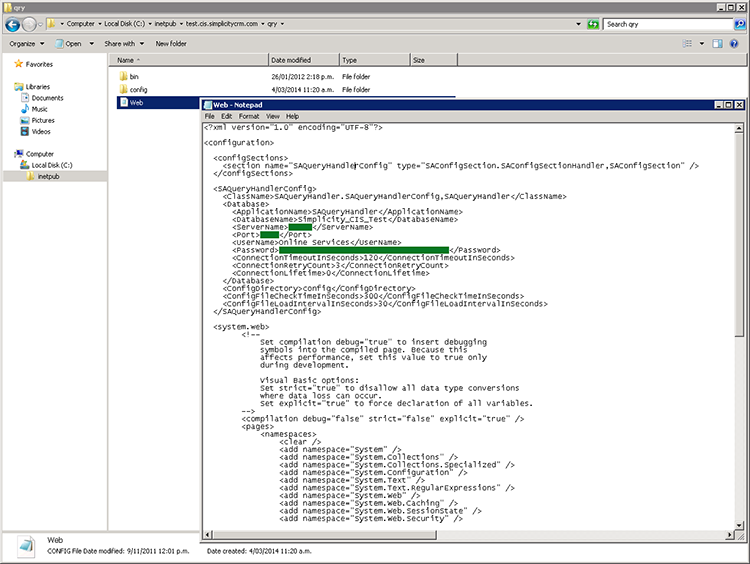Screen dimensions: 750x564
Task: Click the Web file name in list
Action: click(136, 102)
